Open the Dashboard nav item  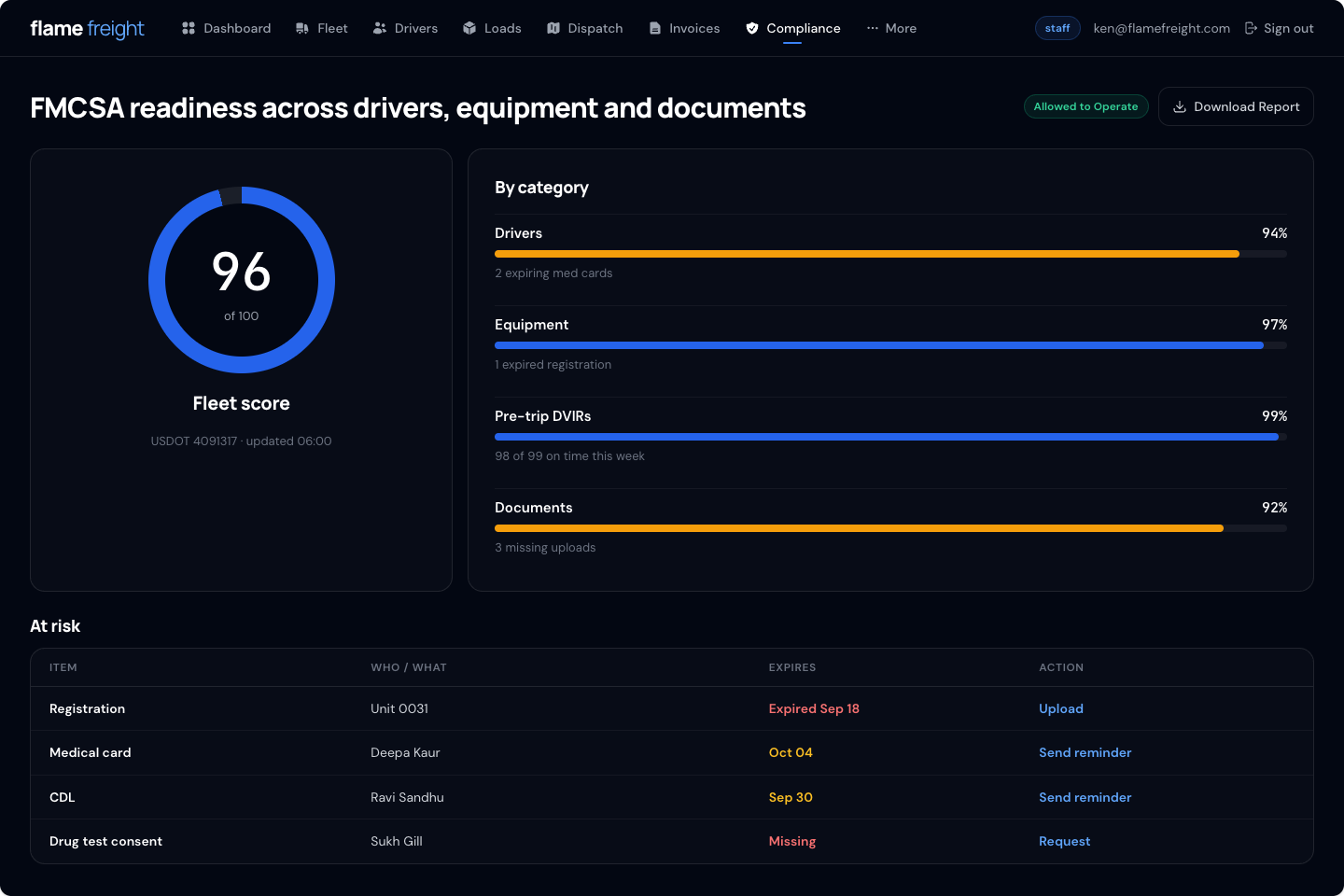tap(227, 28)
